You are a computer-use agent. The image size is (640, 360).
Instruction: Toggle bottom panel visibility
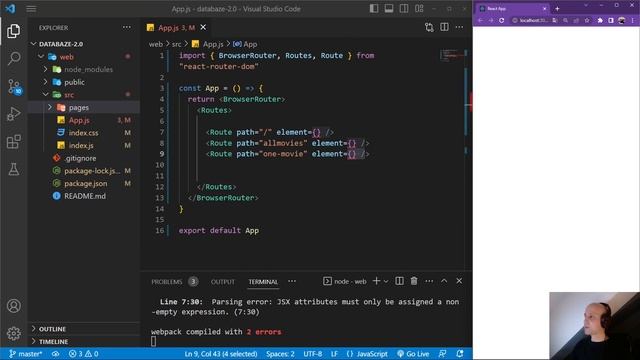(x=389, y=9)
